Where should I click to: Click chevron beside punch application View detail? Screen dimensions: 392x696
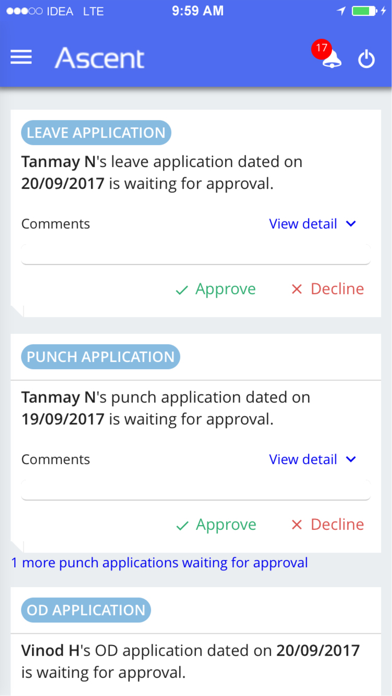click(351, 460)
